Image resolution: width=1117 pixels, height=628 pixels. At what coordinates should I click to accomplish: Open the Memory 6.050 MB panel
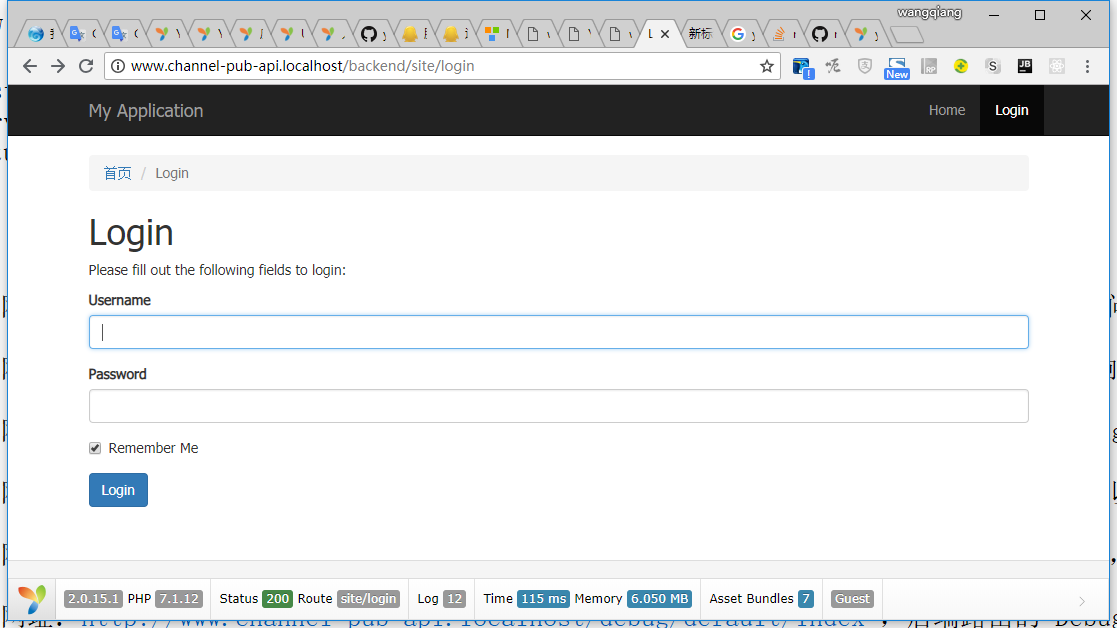click(x=633, y=599)
